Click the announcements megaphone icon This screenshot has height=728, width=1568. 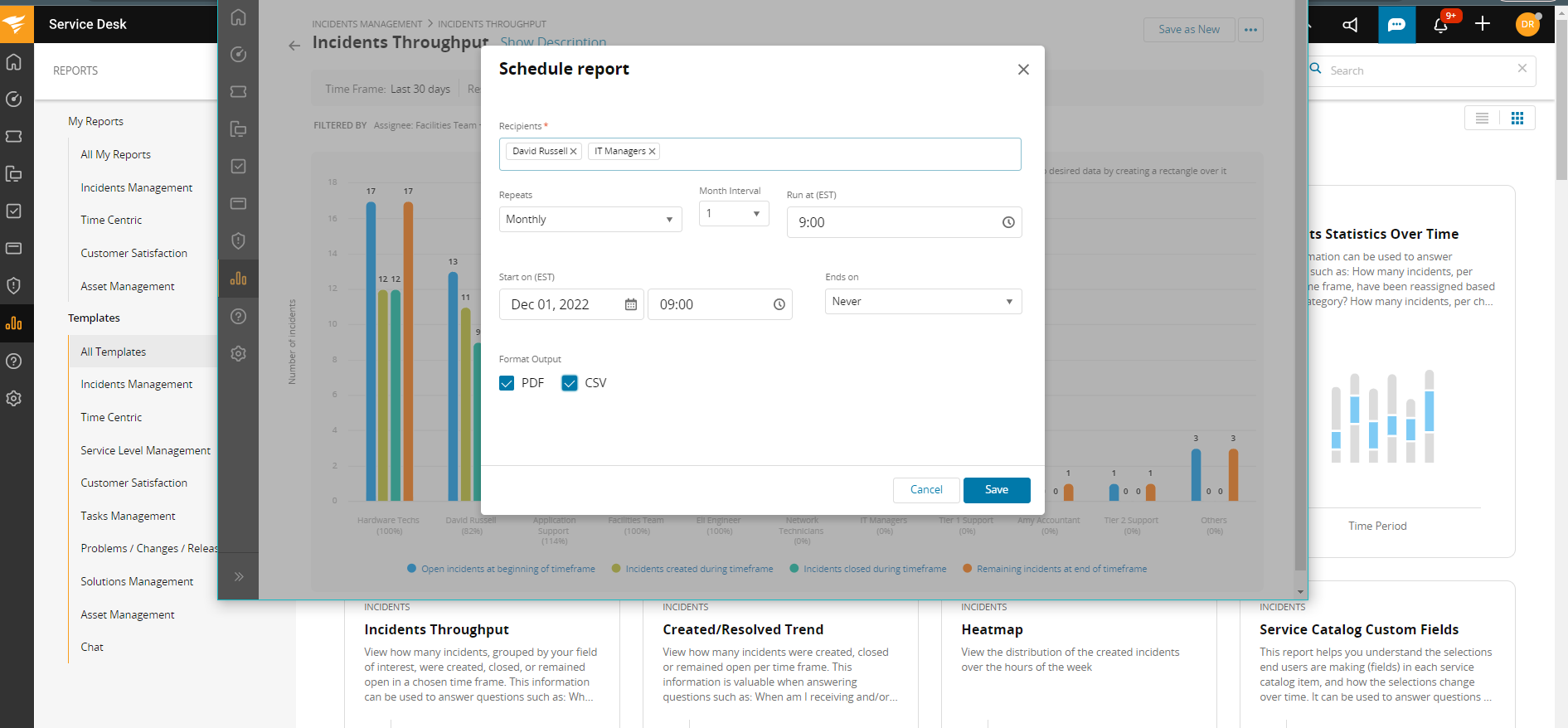pyautogui.click(x=1351, y=25)
